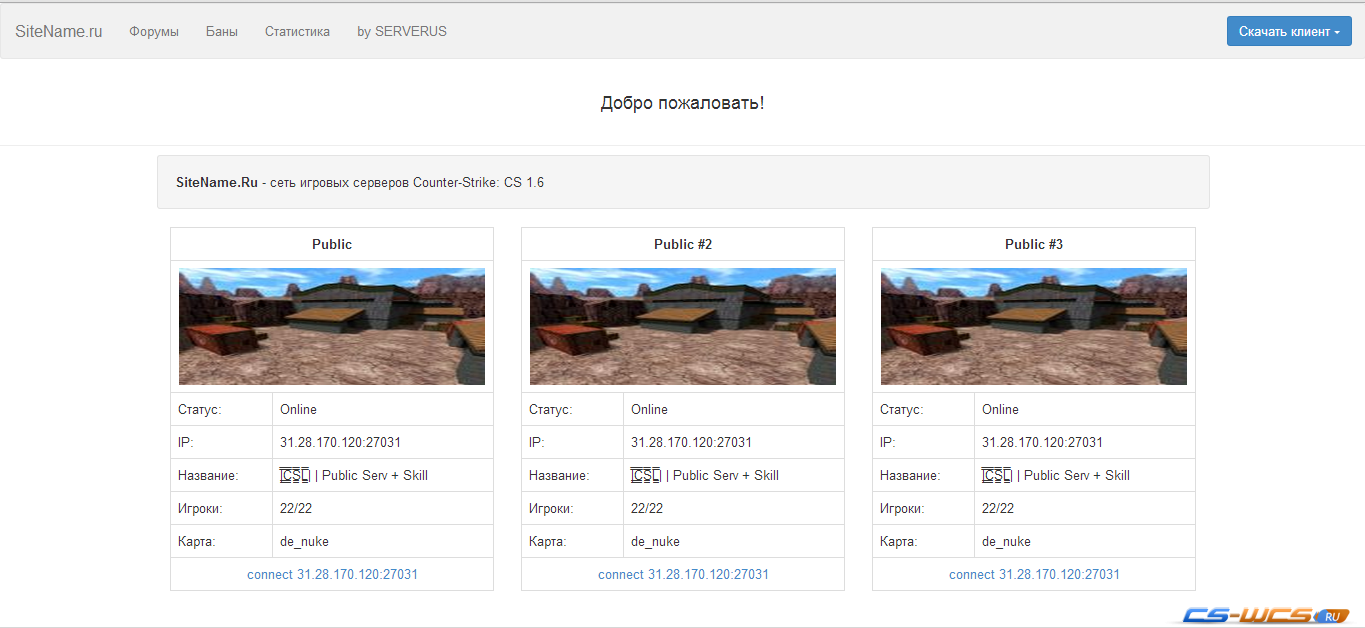1365x628 pixels.
Task: Open the Баны navbar item
Action: (x=222, y=31)
